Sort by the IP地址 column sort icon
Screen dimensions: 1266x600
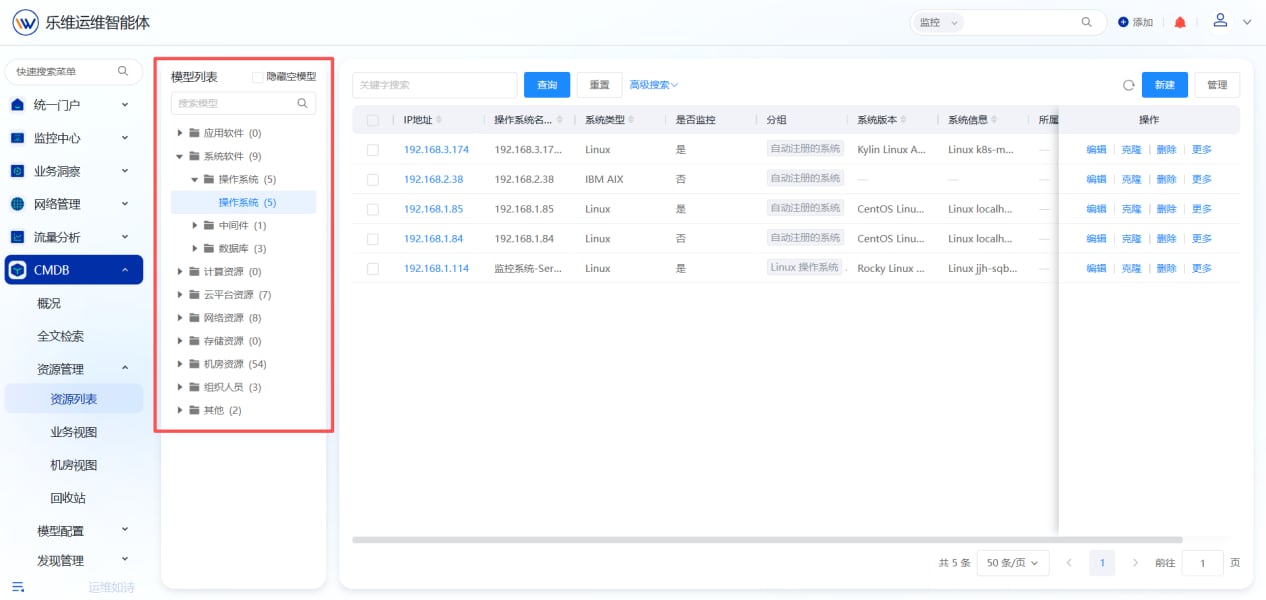[x=441, y=120]
